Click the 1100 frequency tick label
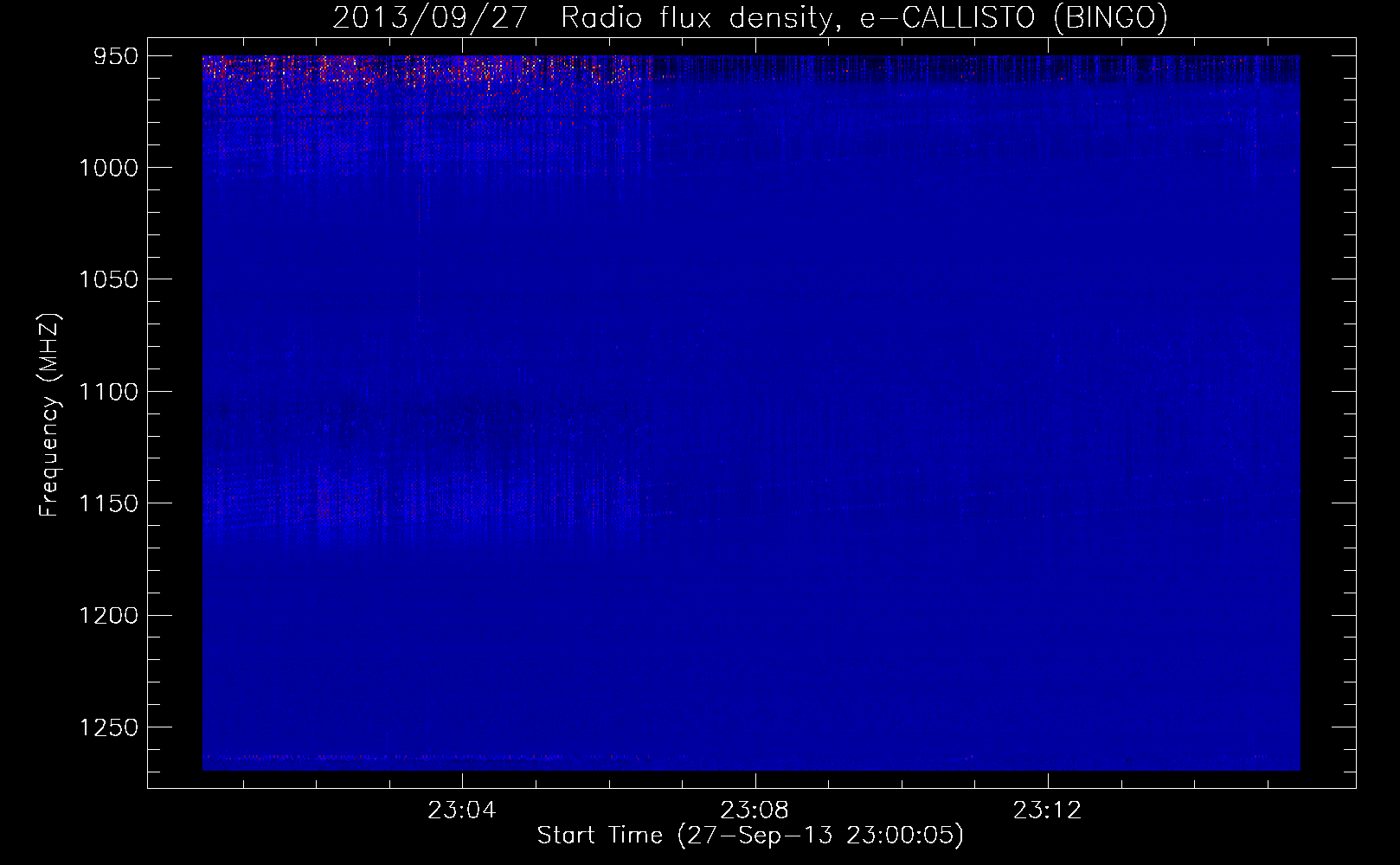The width and height of the screenshot is (1400, 865). coord(108,392)
